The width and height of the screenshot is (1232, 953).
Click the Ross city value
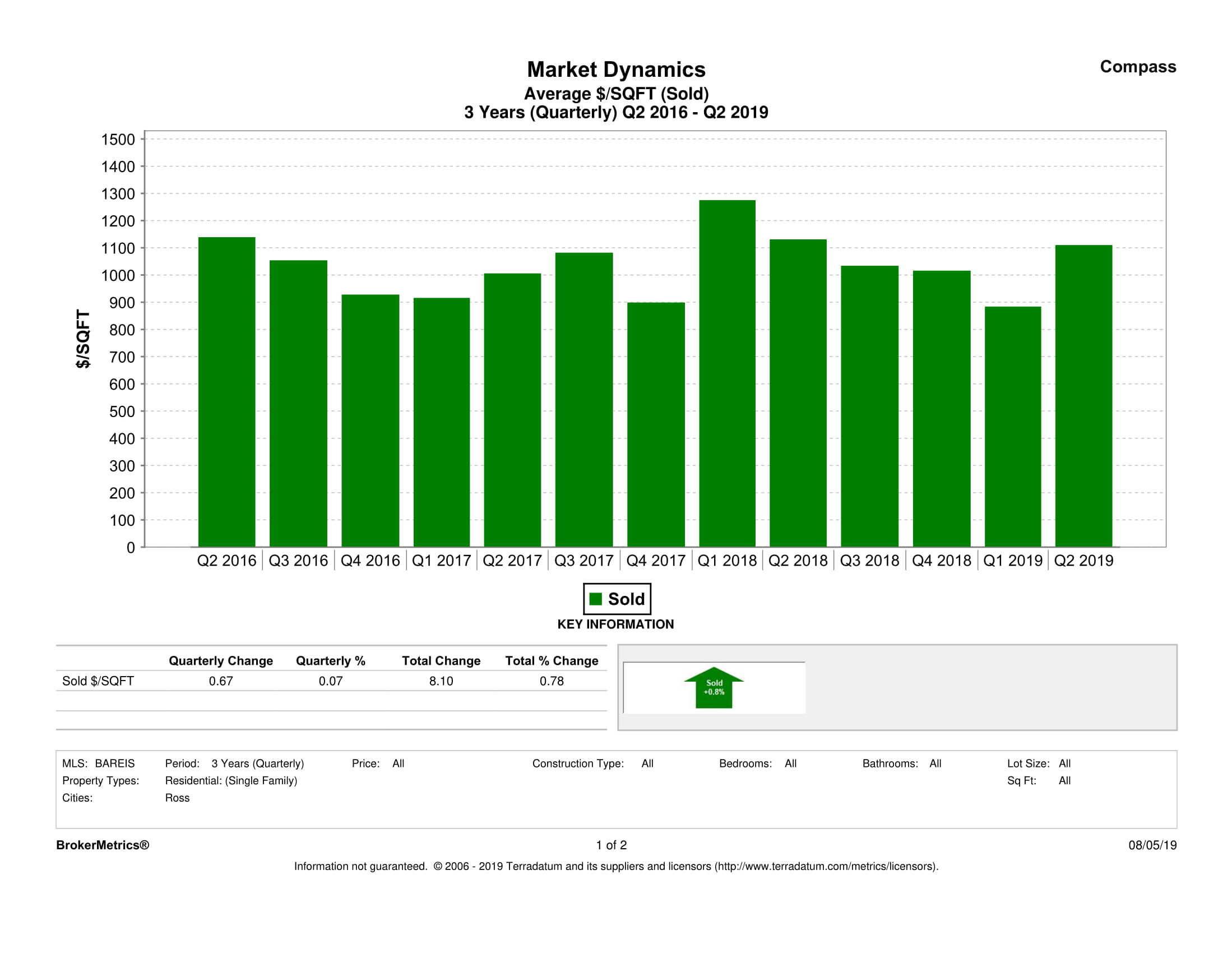tap(177, 798)
